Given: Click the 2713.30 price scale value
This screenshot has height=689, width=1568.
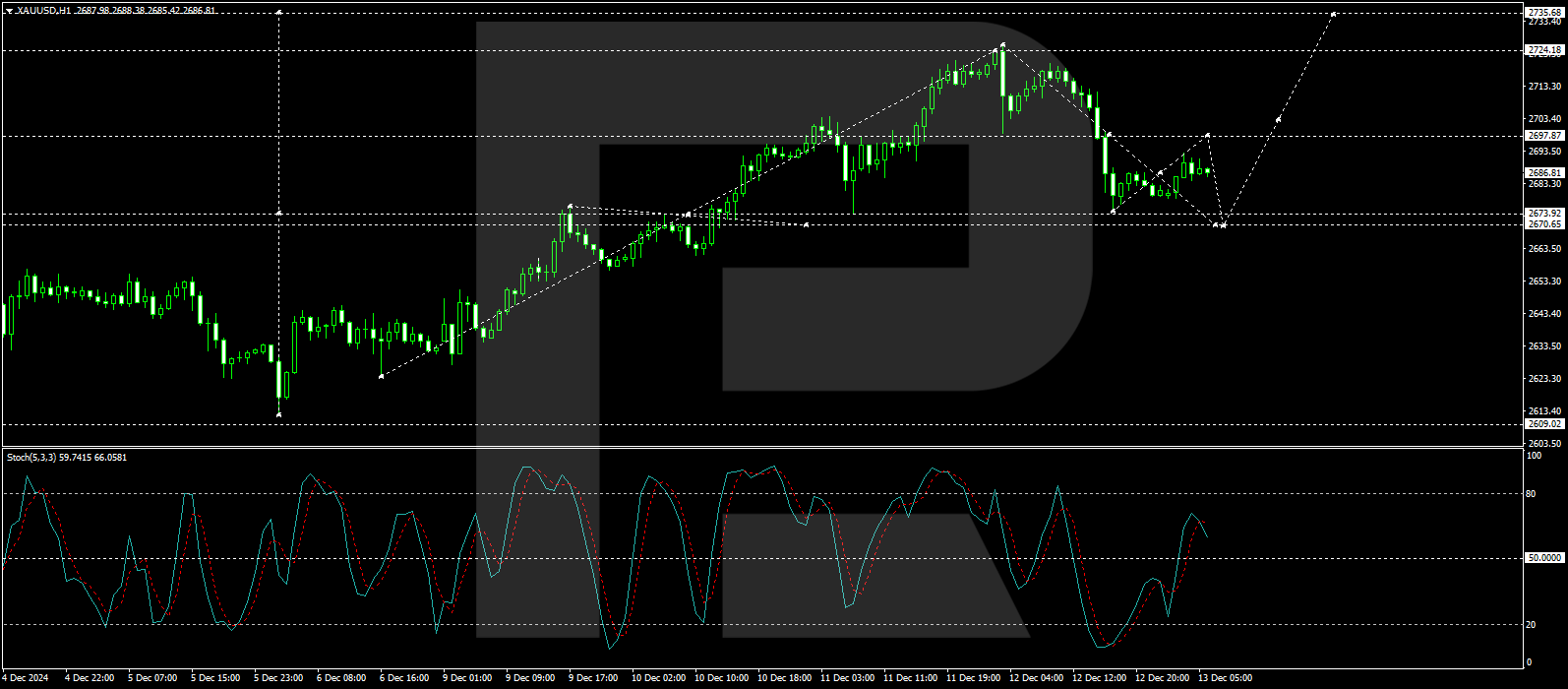Looking at the screenshot, I should coord(1543,87).
